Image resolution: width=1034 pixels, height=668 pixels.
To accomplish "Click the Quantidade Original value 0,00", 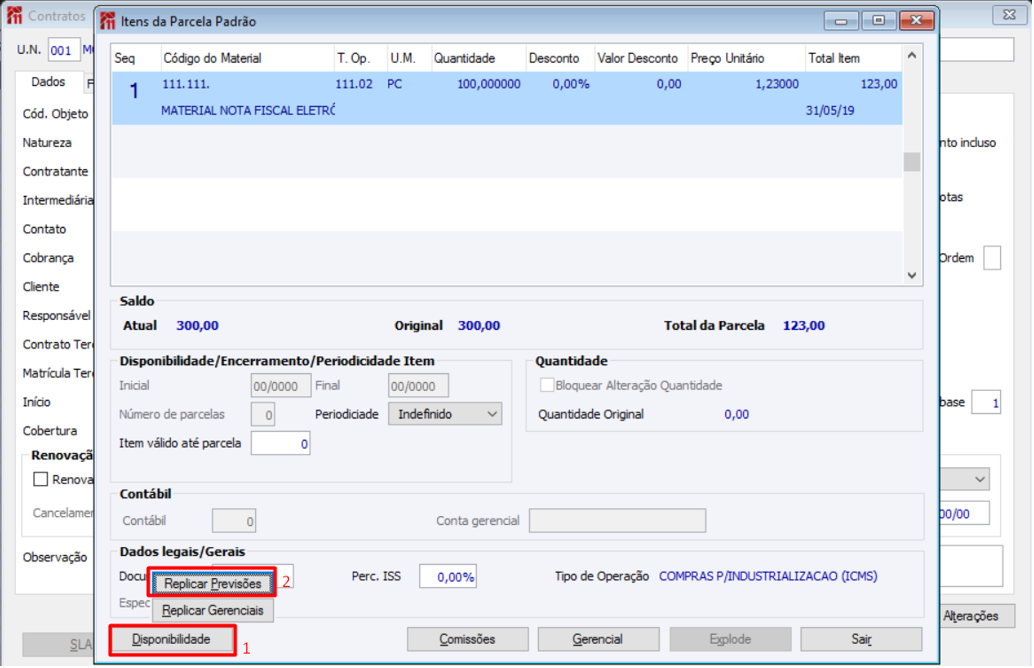I will [x=737, y=414].
